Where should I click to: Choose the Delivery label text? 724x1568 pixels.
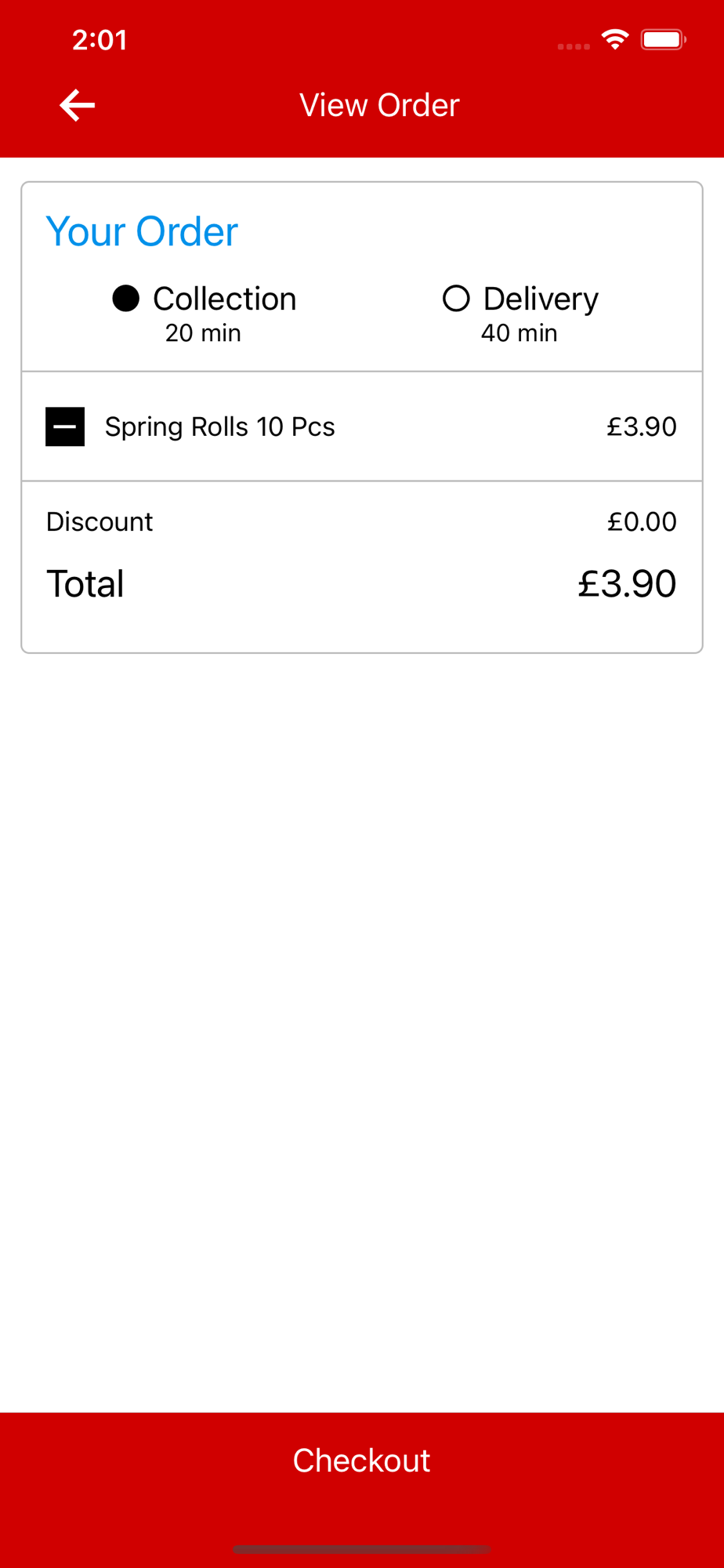pyautogui.click(x=541, y=299)
